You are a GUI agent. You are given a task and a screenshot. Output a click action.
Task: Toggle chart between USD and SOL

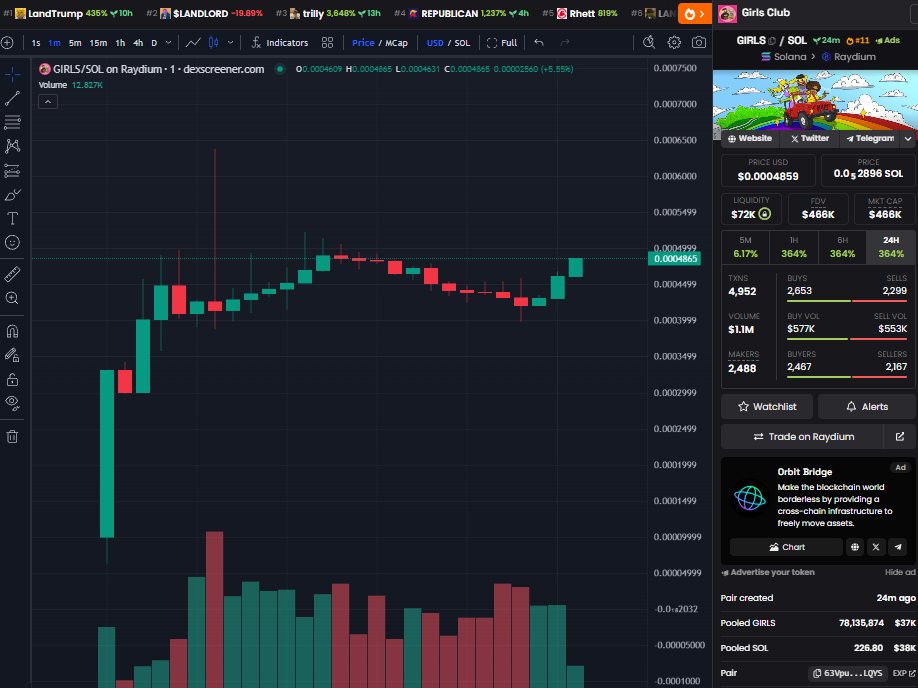448,43
